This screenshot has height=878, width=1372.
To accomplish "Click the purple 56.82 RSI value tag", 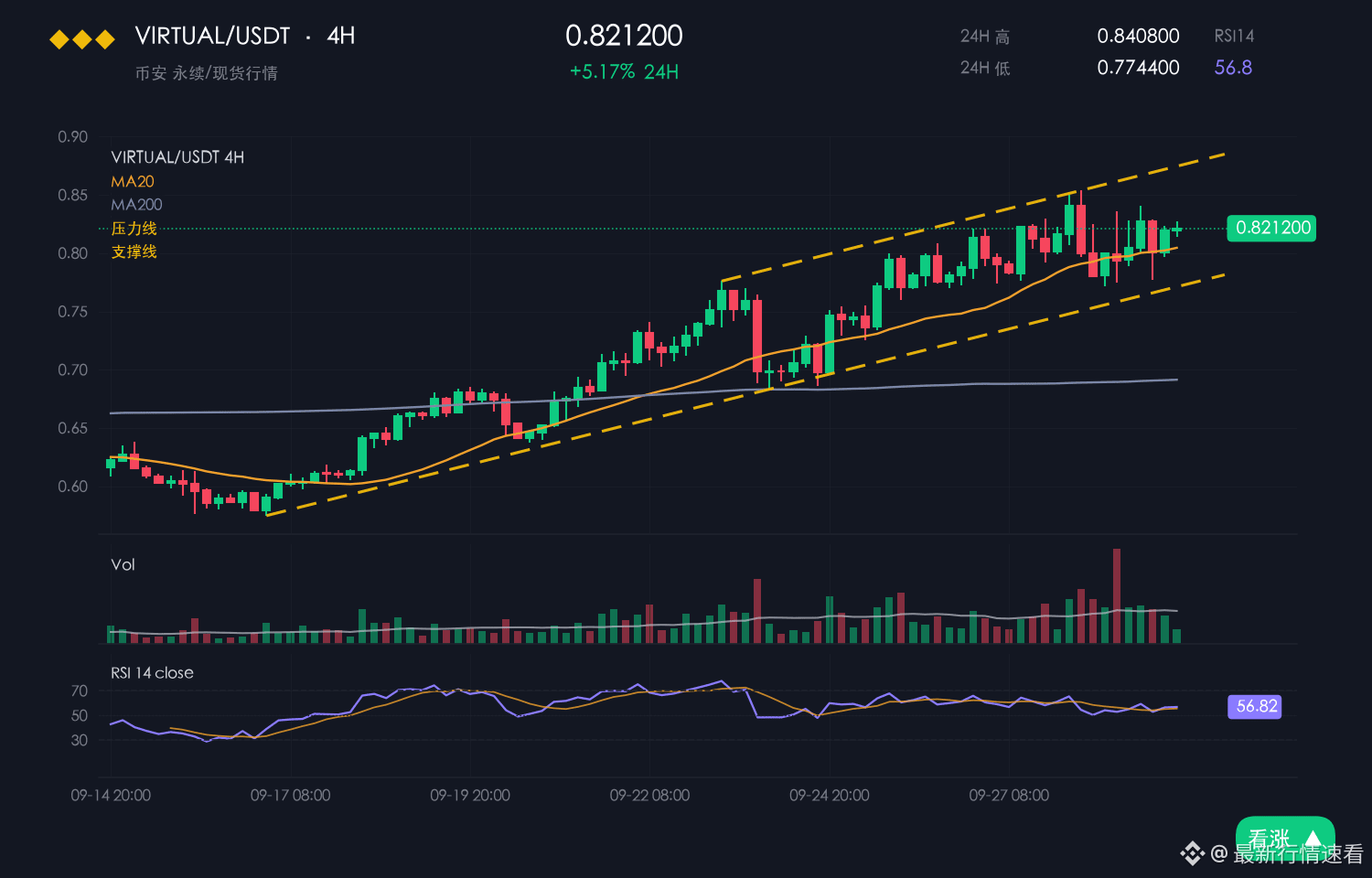I will pos(1256,706).
